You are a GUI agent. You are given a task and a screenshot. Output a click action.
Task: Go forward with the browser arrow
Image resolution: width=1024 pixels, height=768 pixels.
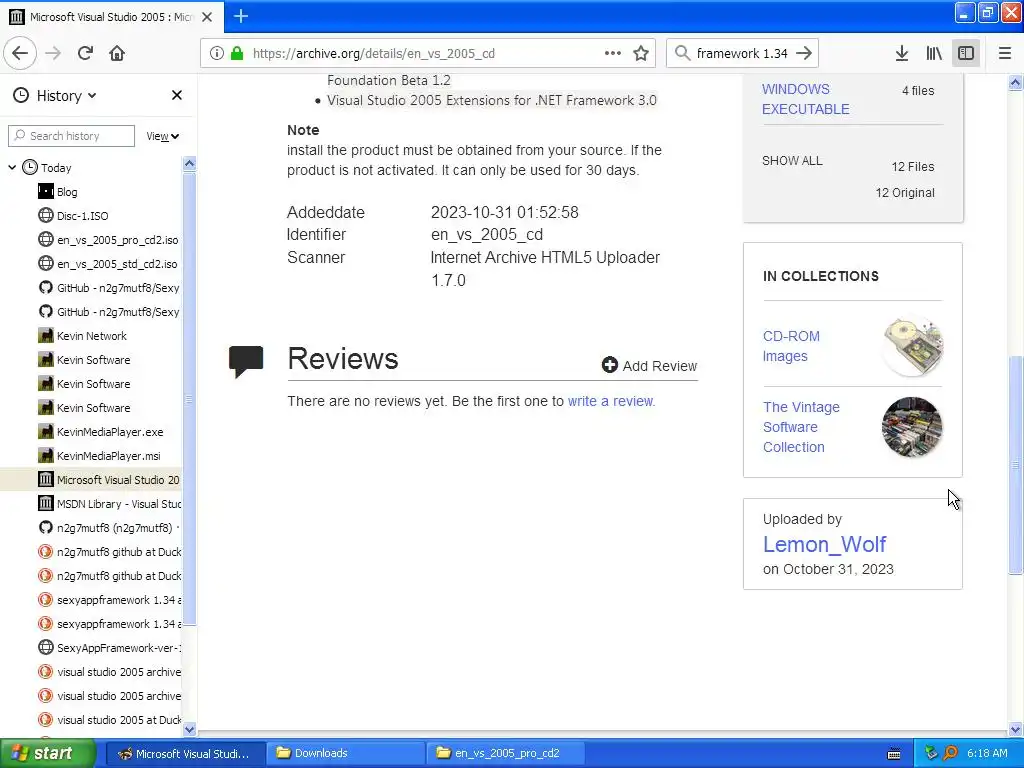53,54
